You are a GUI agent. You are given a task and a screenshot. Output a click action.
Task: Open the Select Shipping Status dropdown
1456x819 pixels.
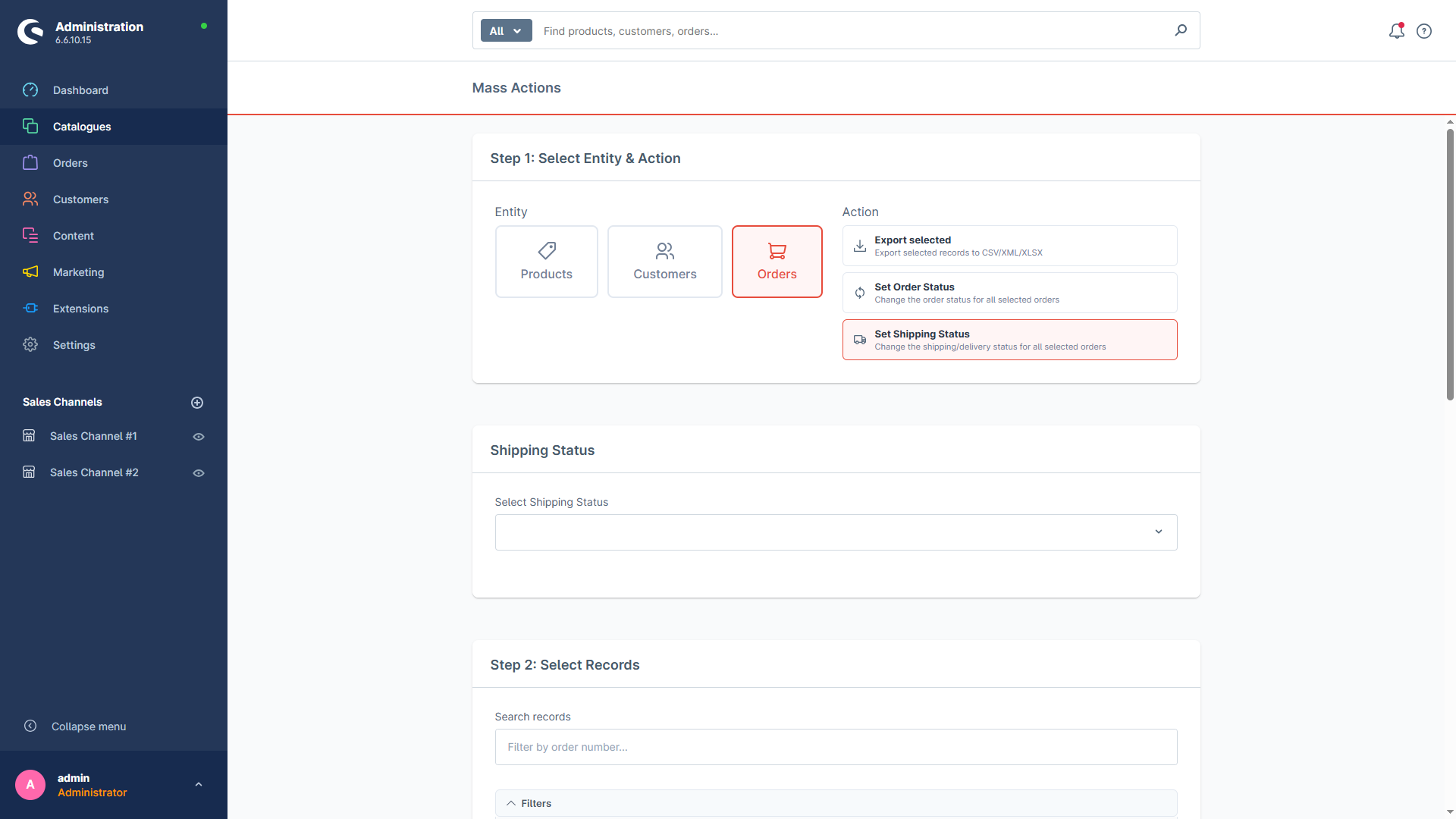(836, 532)
